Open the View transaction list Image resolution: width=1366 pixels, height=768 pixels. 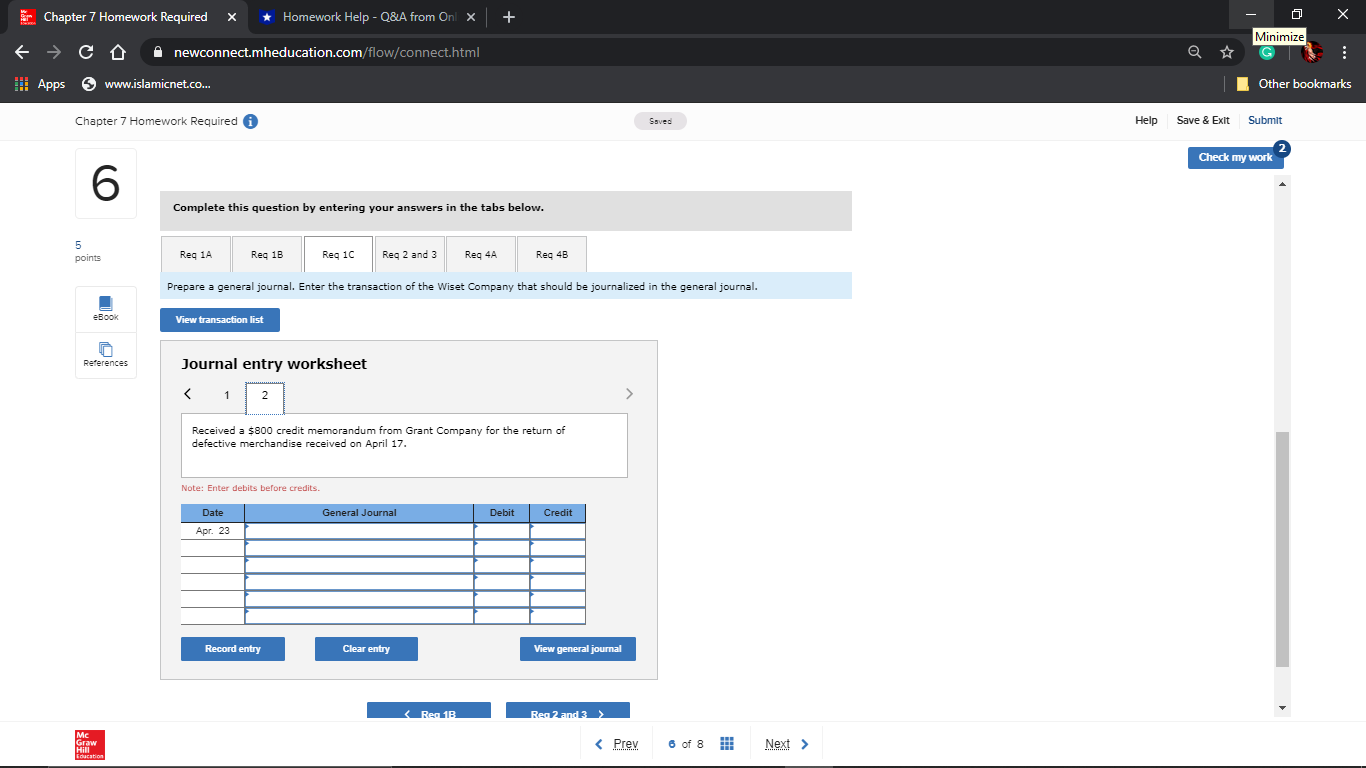pyautogui.click(x=219, y=319)
